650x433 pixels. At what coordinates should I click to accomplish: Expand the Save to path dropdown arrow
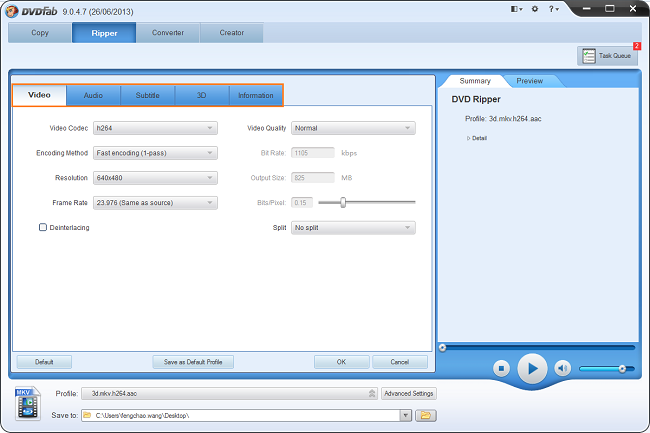pyautogui.click(x=406, y=415)
